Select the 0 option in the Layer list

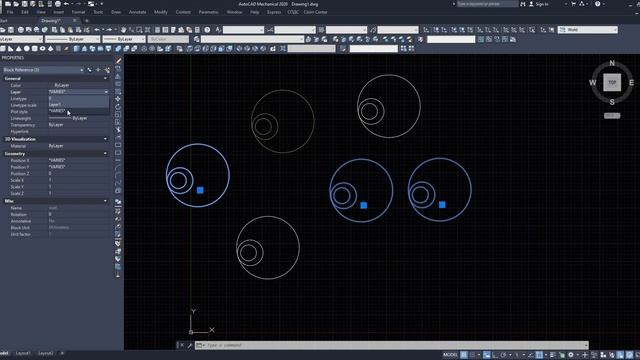pyautogui.click(x=78, y=98)
